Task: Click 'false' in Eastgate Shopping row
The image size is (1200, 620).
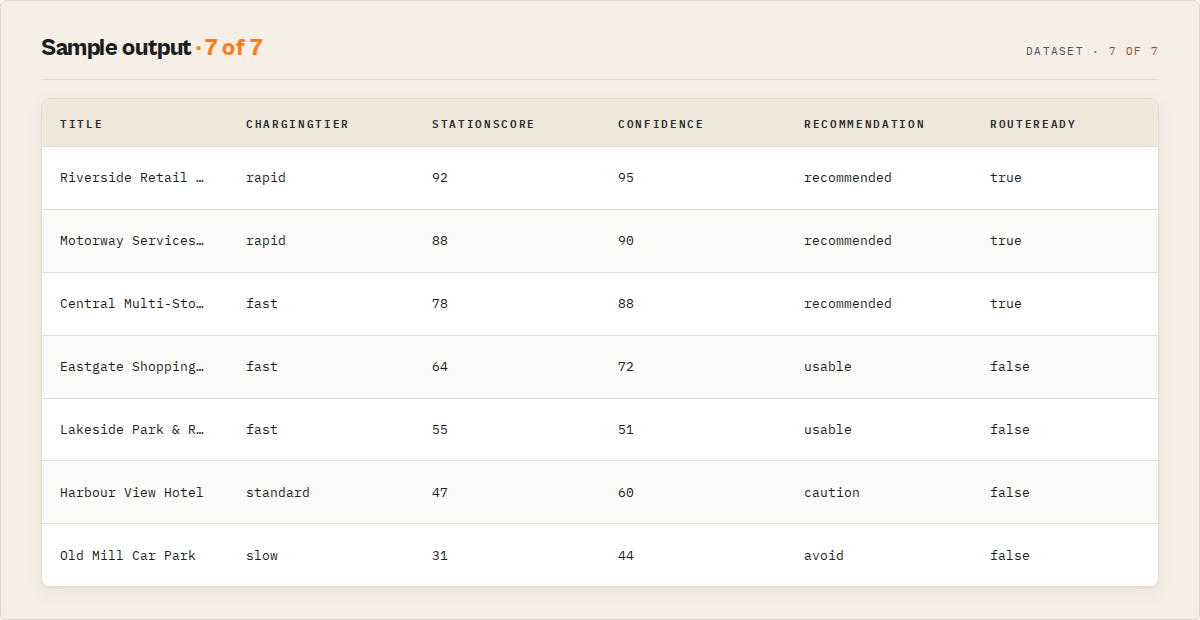Action: click(1010, 367)
